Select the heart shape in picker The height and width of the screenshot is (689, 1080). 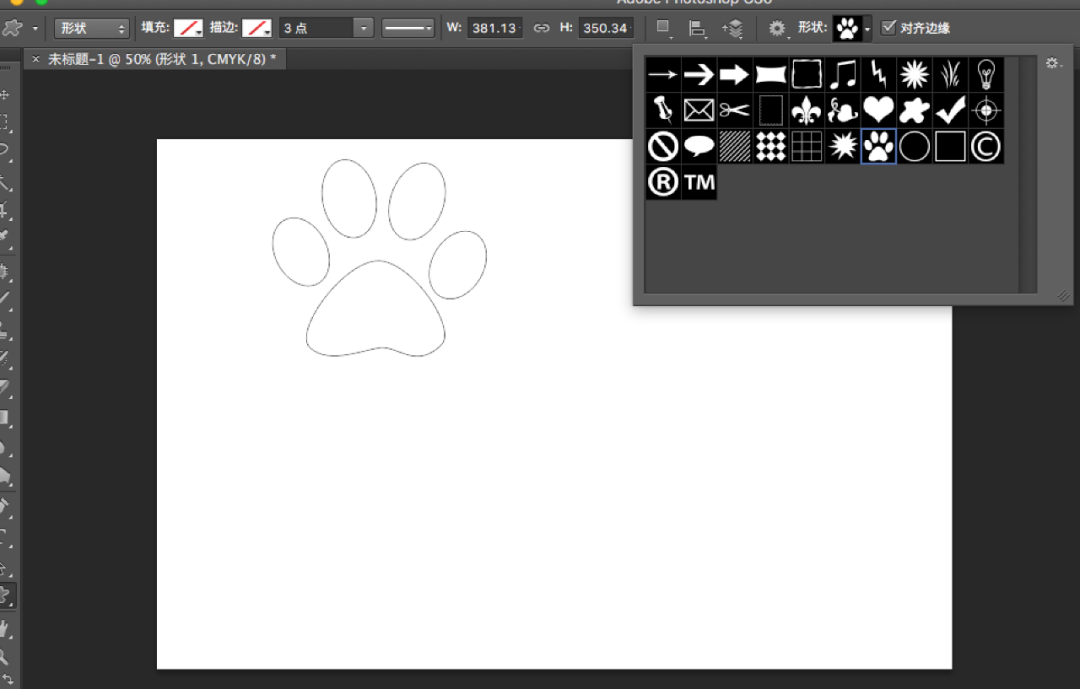pyautogui.click(x=878, y=110)
